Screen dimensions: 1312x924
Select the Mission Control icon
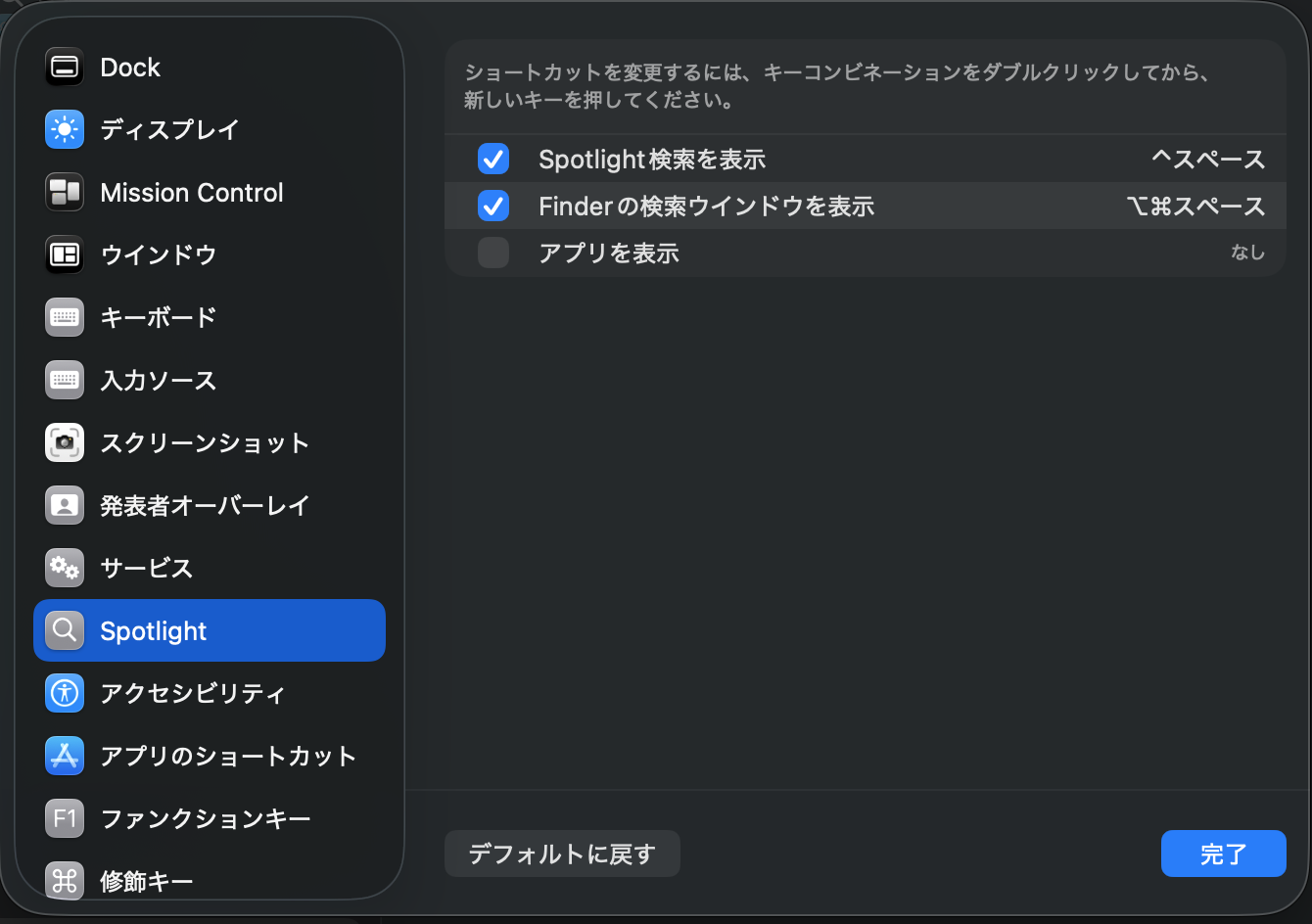pyautogui.click(x=65, y=192)
